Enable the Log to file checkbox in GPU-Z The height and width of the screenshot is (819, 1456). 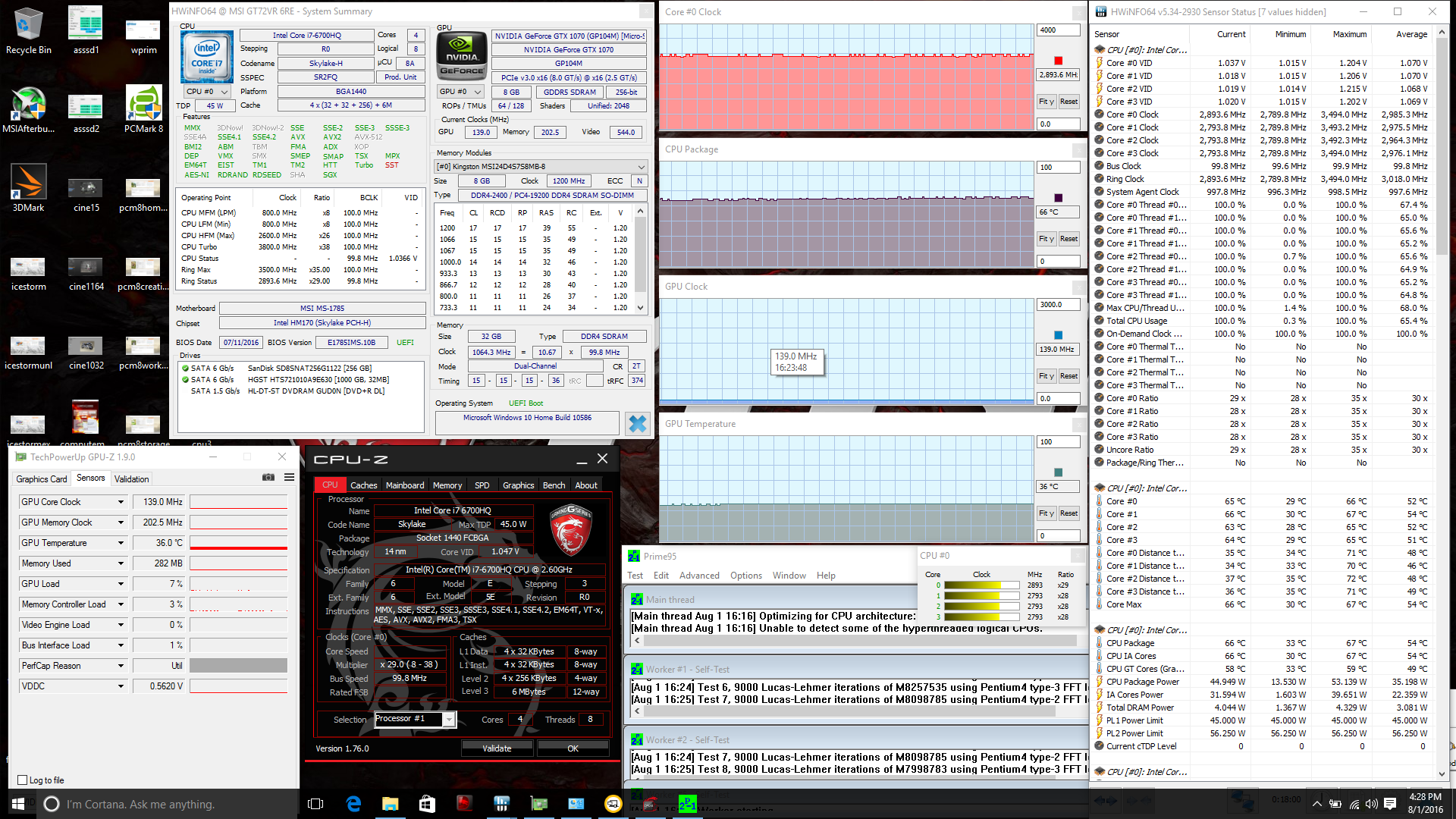[23, 780]
